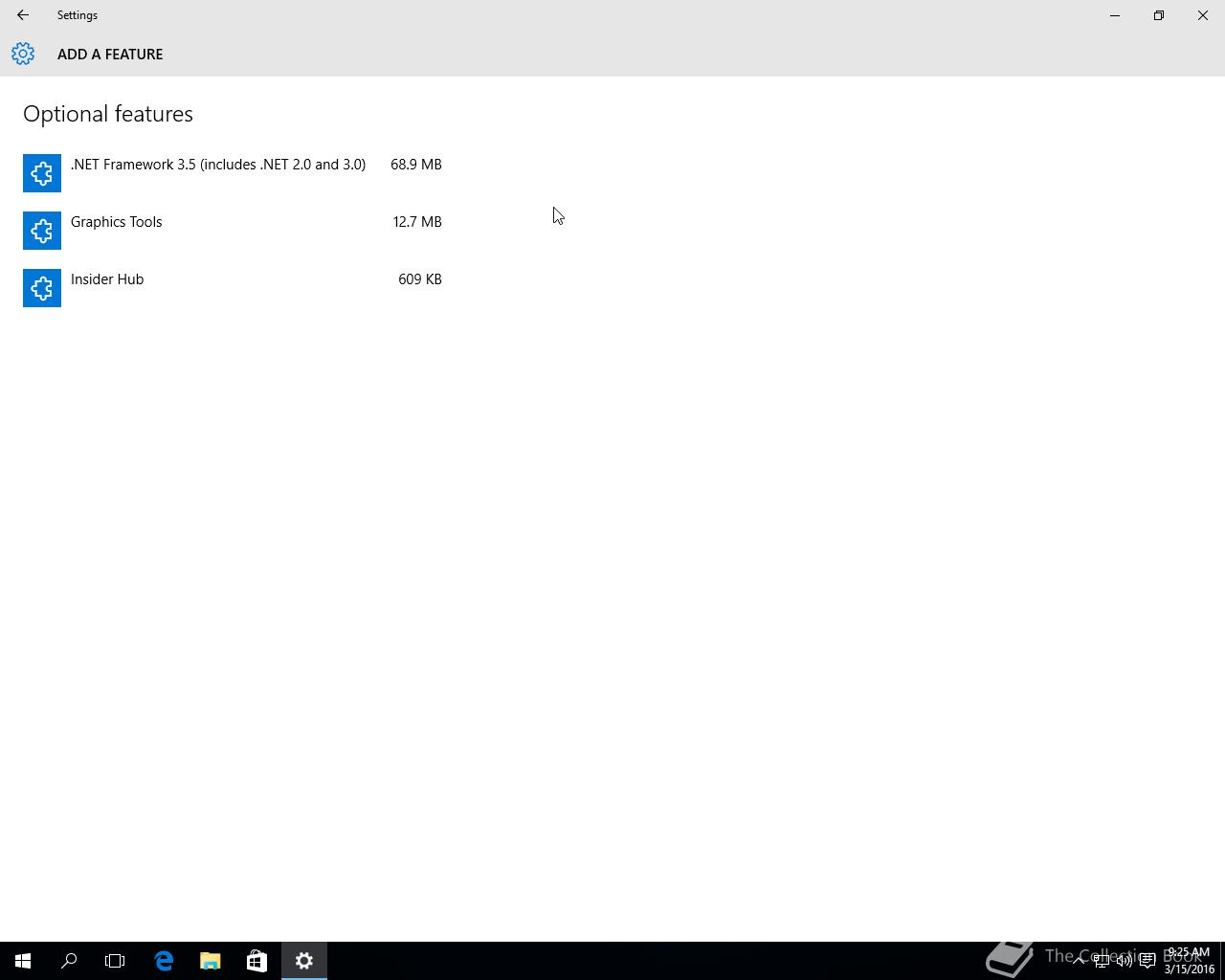The width and height of the screenshot is (1225, 980).
Task: Click the Optional features heading
Action: coord(108,114)
